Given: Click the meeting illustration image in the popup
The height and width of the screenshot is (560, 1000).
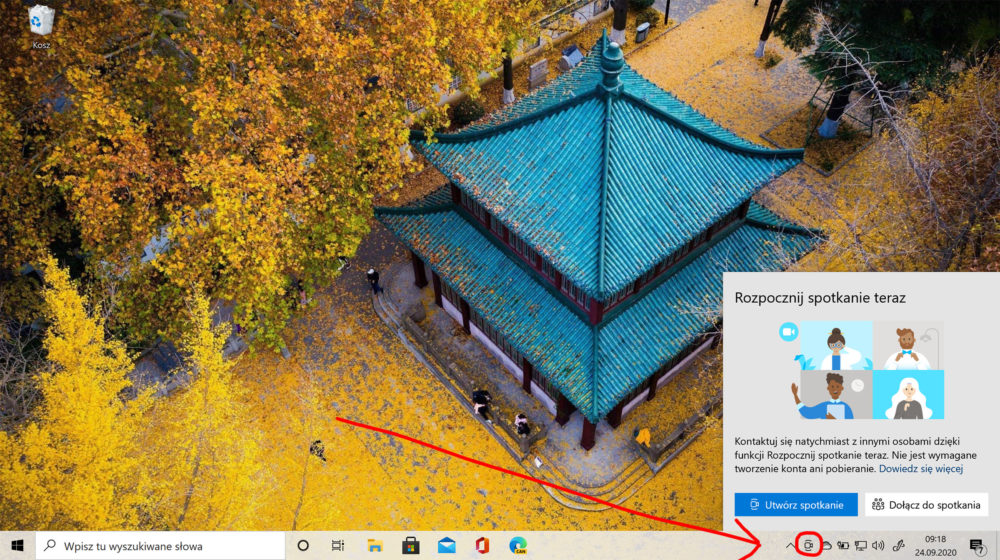Looking at the screenshot, I should point(861,370).
